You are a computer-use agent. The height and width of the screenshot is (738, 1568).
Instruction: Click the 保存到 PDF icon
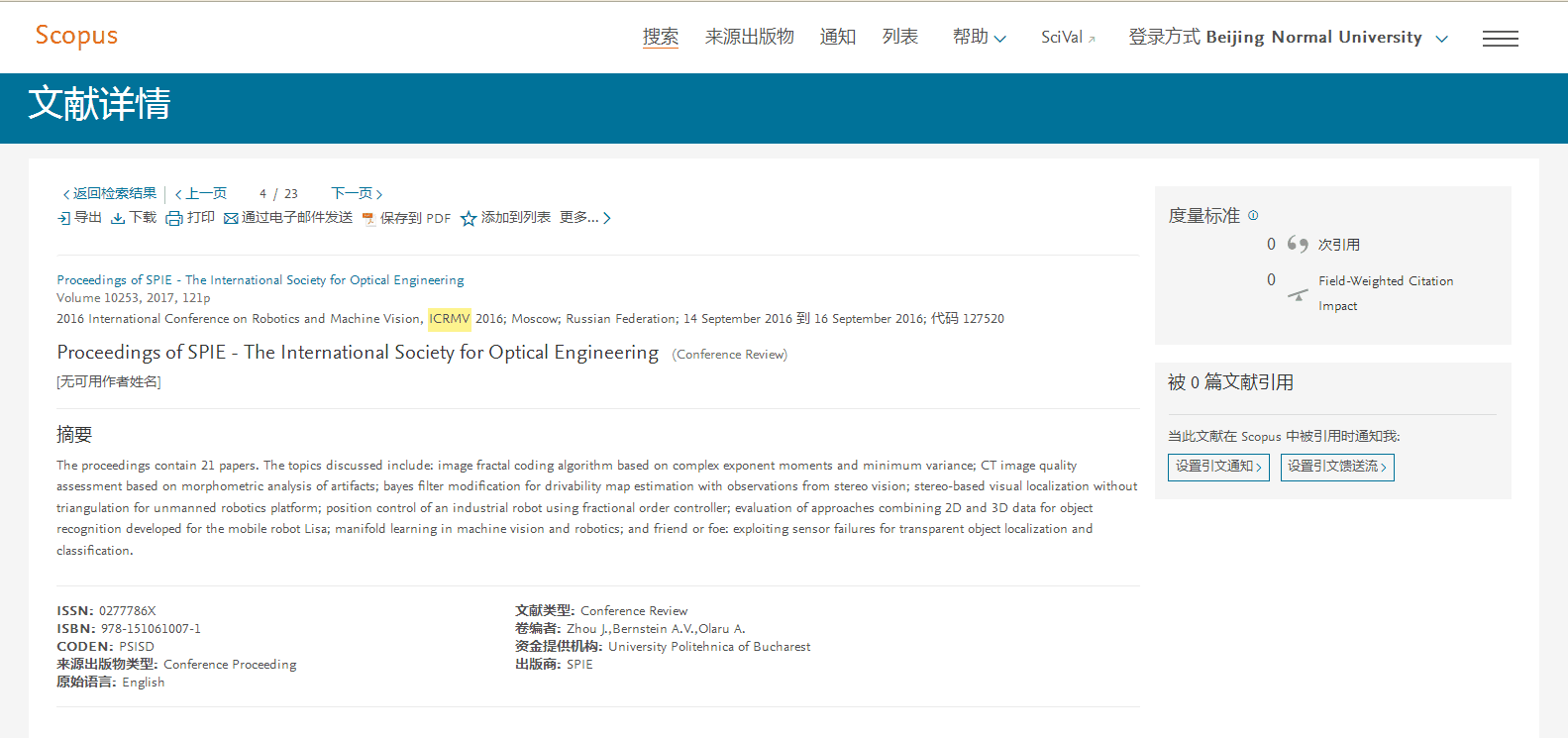pyautogui.click(x=368, y=218)
